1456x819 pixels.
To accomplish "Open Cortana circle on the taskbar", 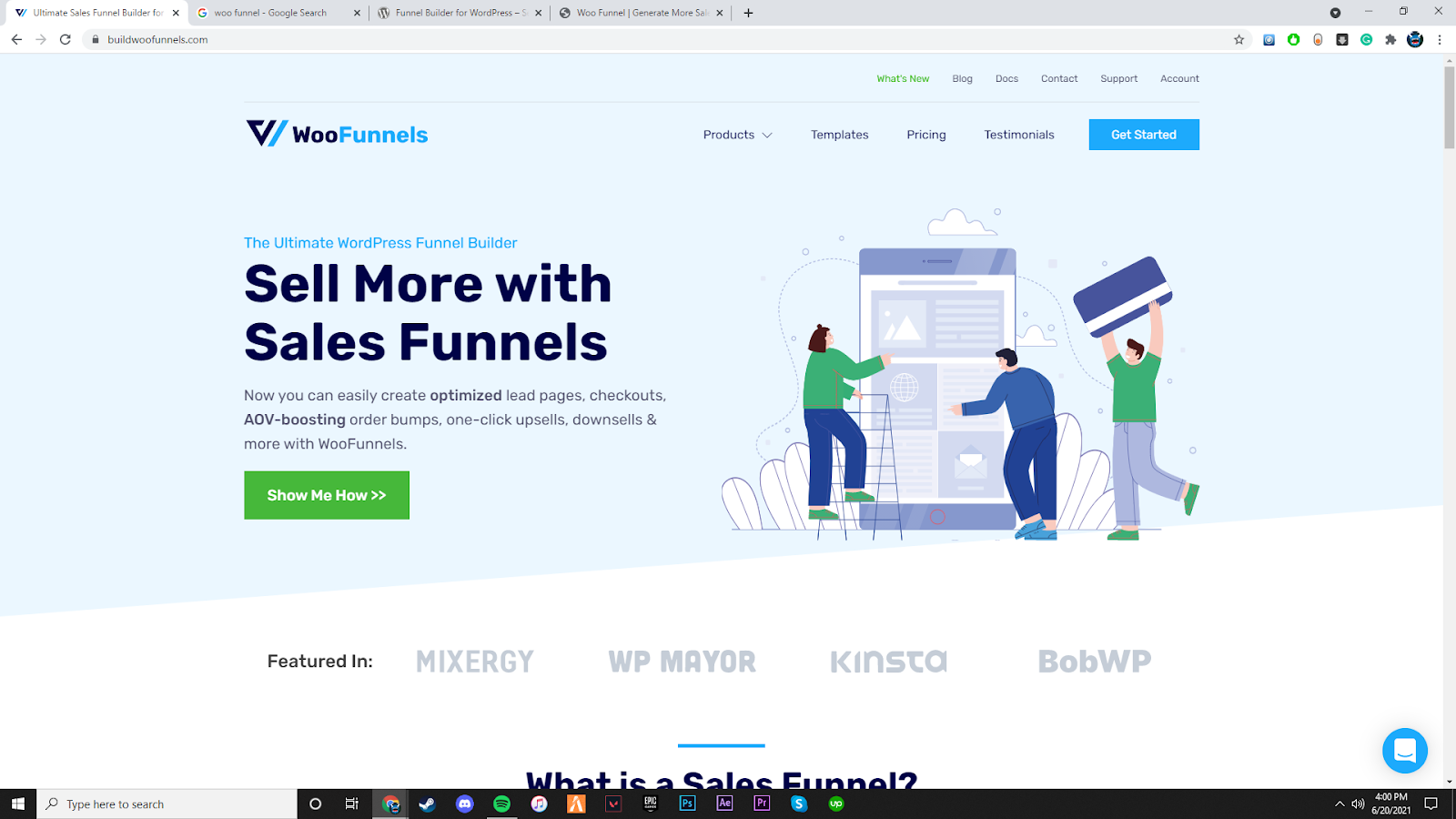I will click(x=316, y=804).
